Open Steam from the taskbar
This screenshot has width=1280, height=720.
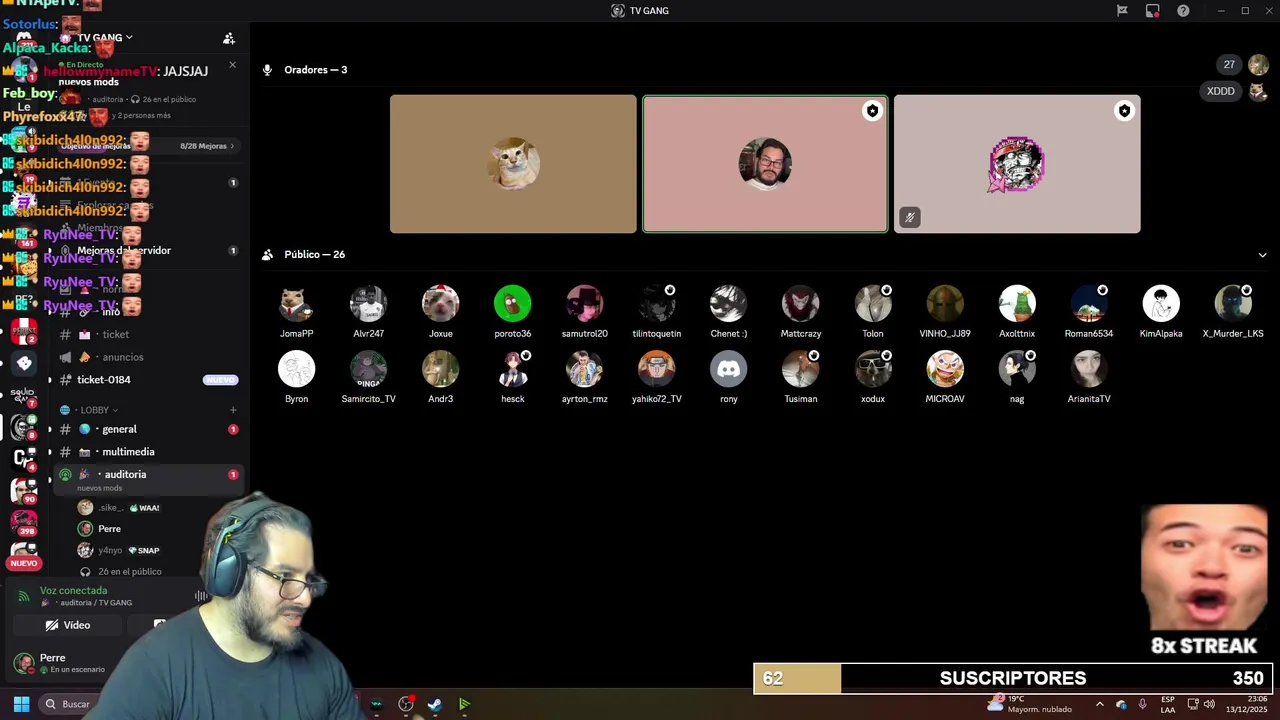(x=435, y=704)
